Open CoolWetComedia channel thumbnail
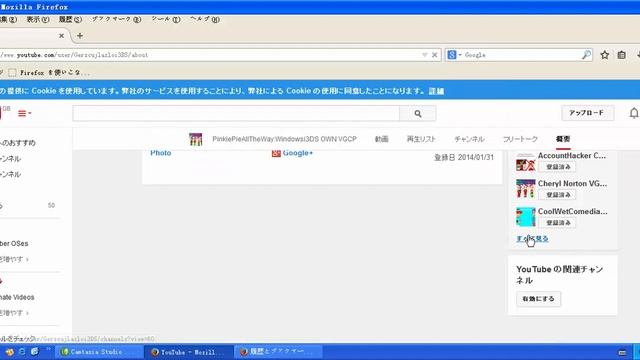 pyautogui.click(x=525, y=217)
